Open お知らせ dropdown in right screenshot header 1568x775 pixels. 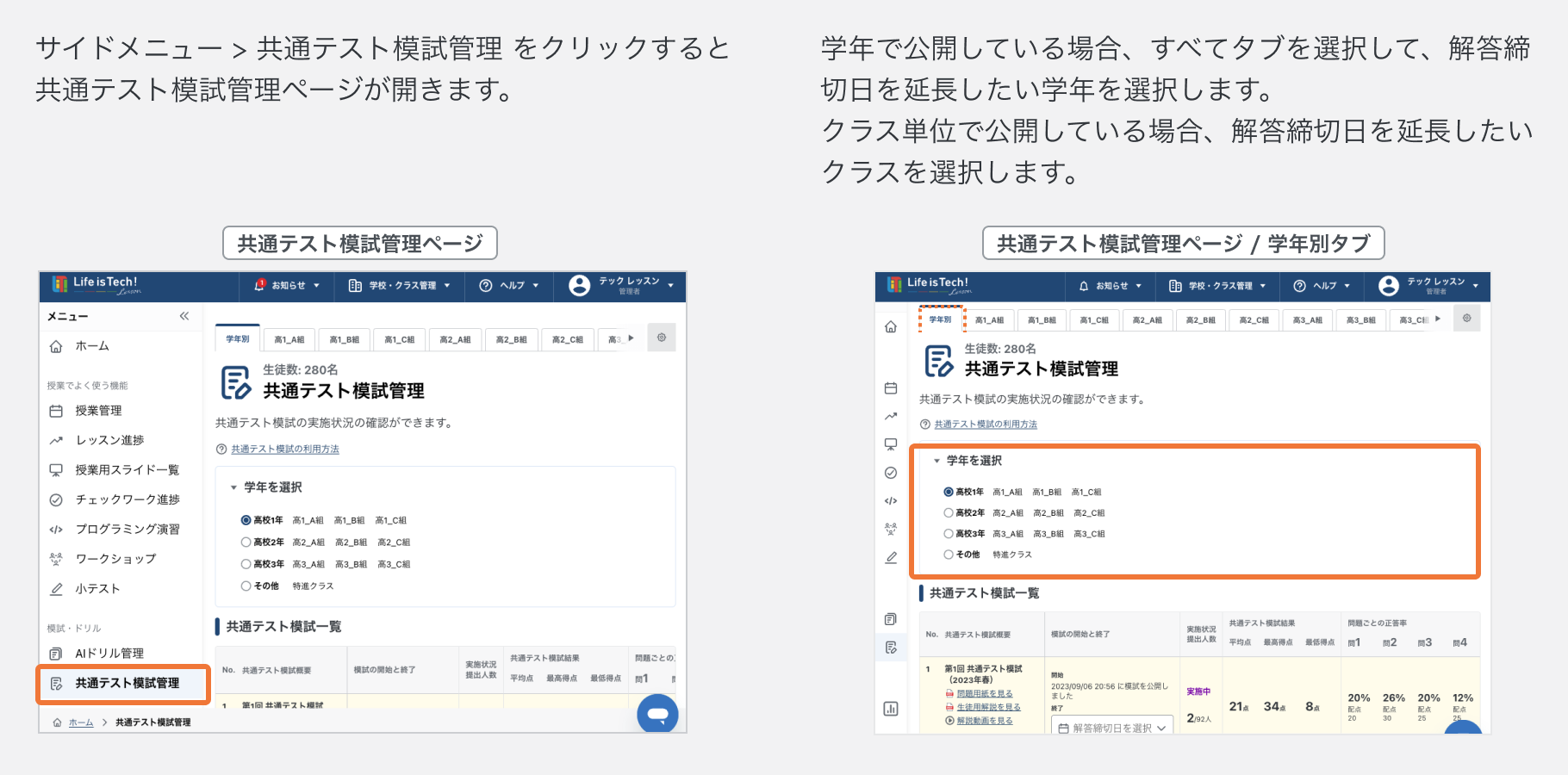point(1110,286)
